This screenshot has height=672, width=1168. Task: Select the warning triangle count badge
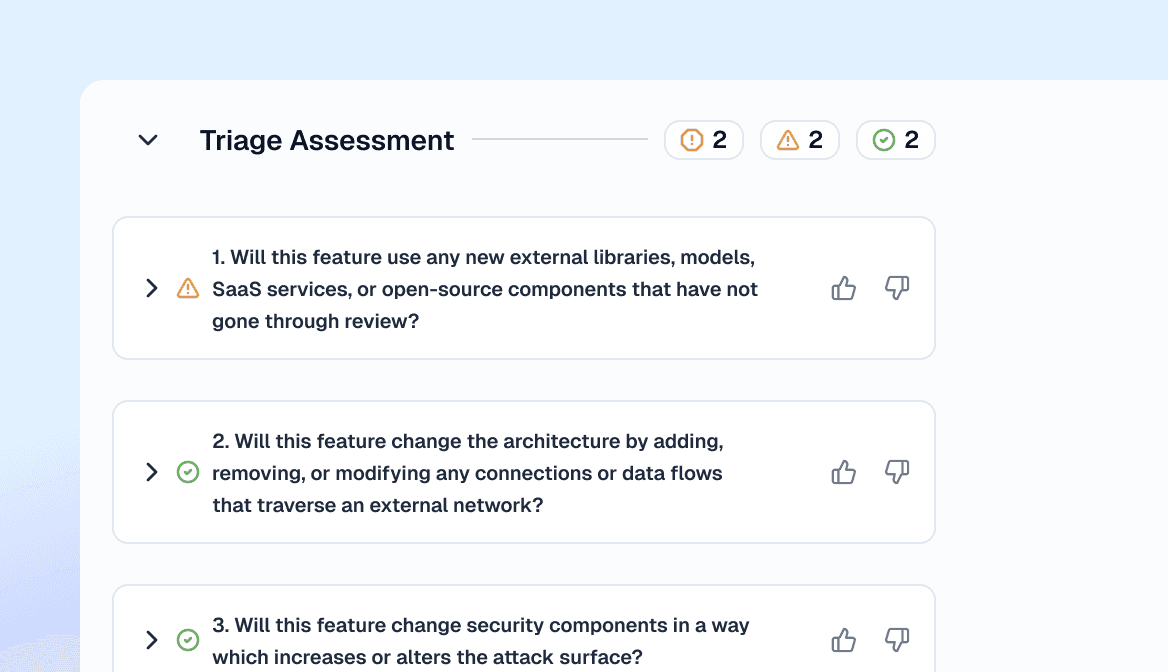[800, 140]
